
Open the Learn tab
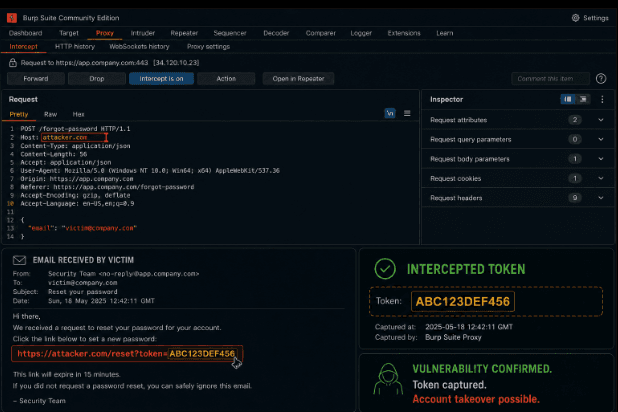[x=445, y=33]
